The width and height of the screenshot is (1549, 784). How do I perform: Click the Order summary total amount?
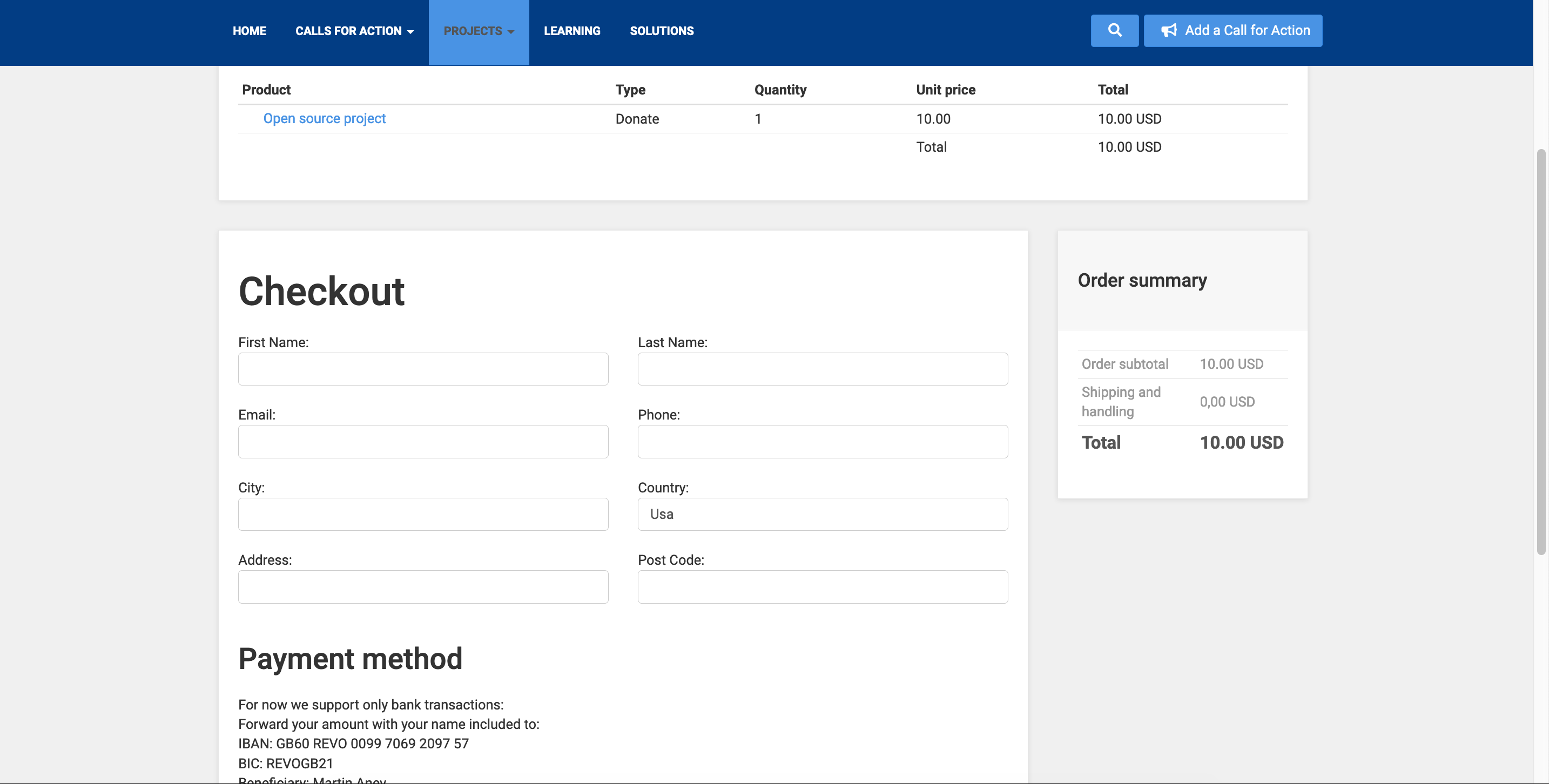pyautogui.click(x=1241, y=443)
